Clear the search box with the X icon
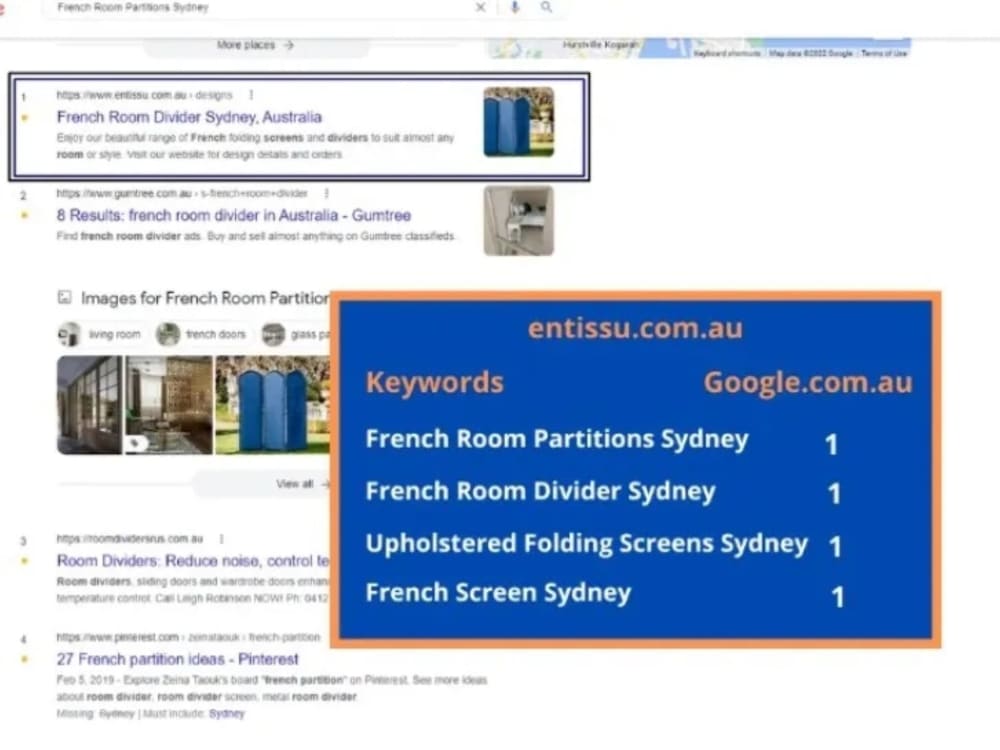Screen dimensions: 1000x750 click(x=480, y=7)
